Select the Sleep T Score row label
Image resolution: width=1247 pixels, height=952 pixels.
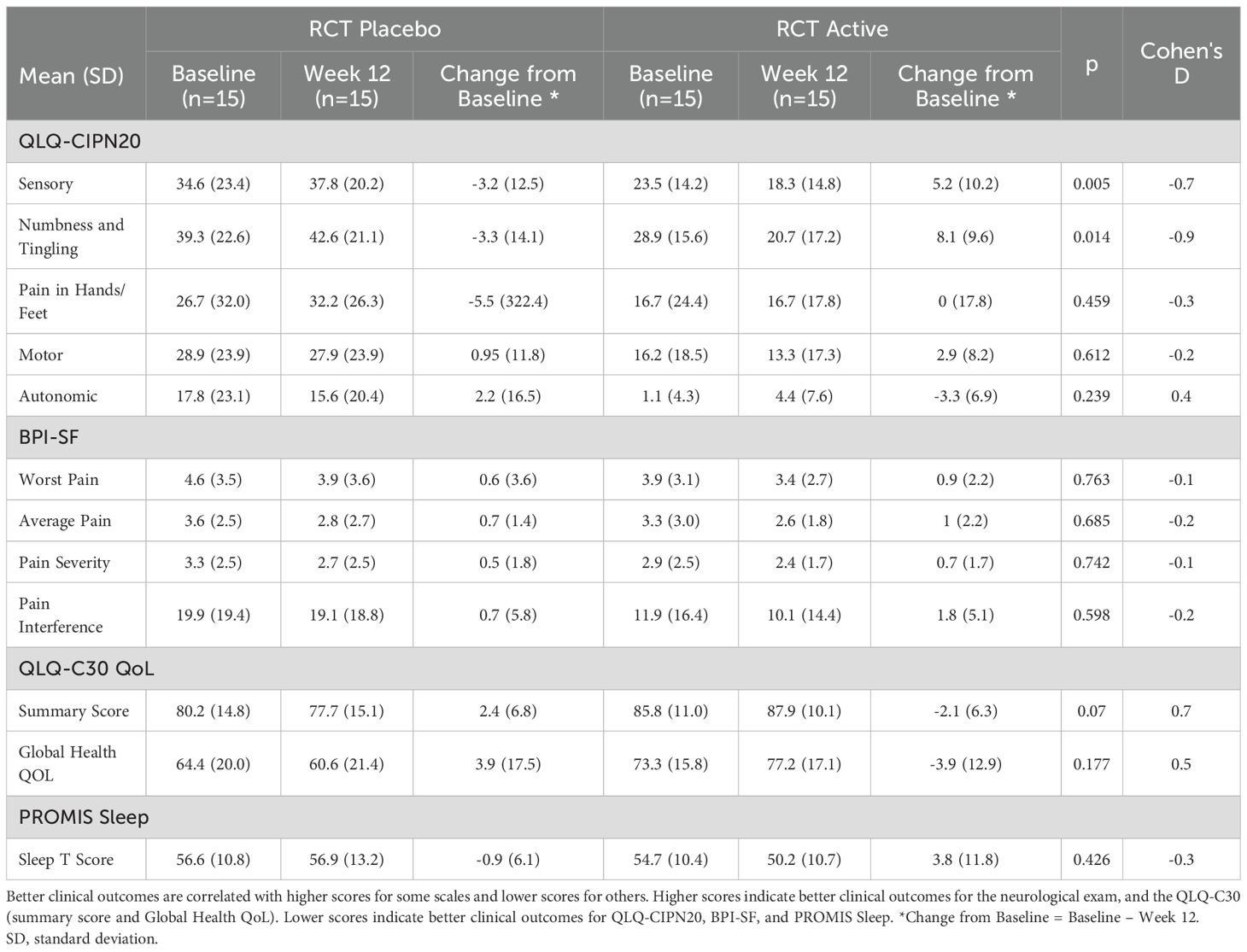click(66, 860)
